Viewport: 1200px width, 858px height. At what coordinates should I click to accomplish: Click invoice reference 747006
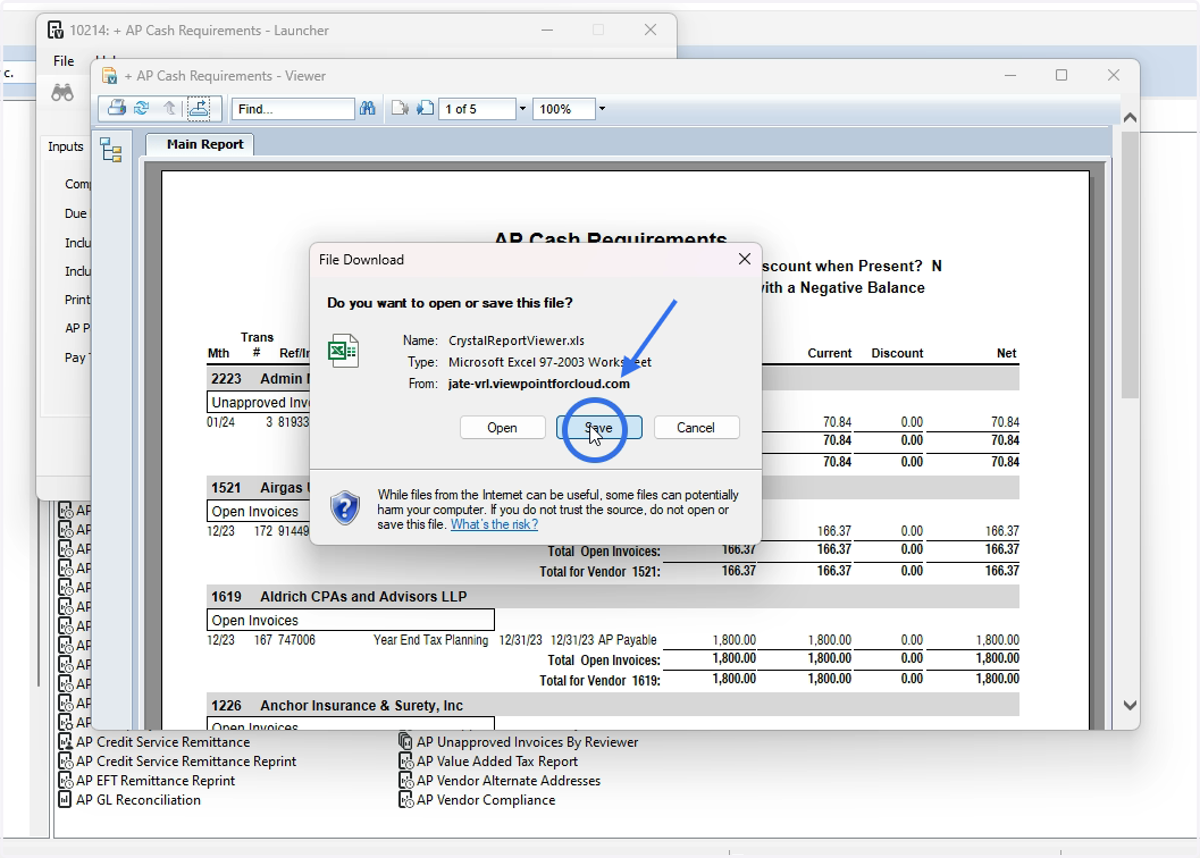coord(296,640)
